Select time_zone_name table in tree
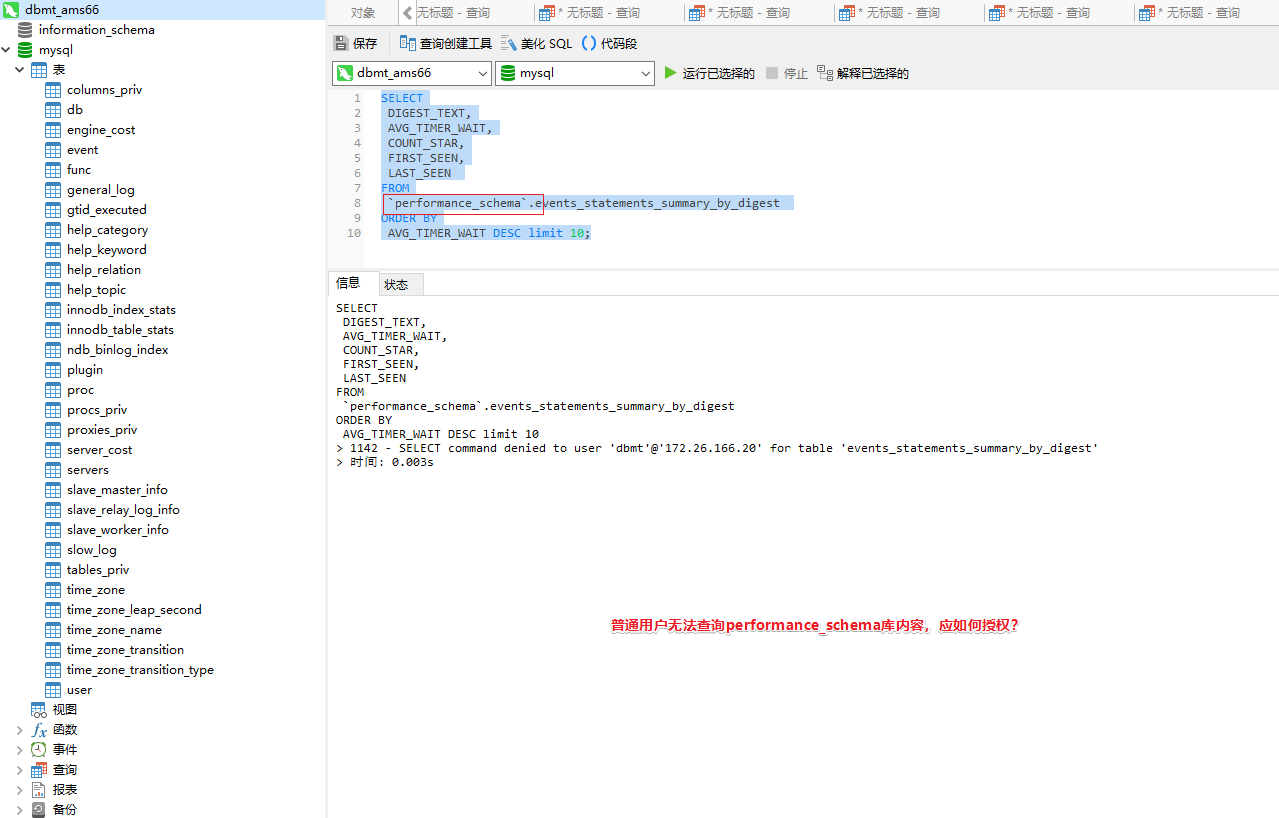 click(x=114, y=630)
